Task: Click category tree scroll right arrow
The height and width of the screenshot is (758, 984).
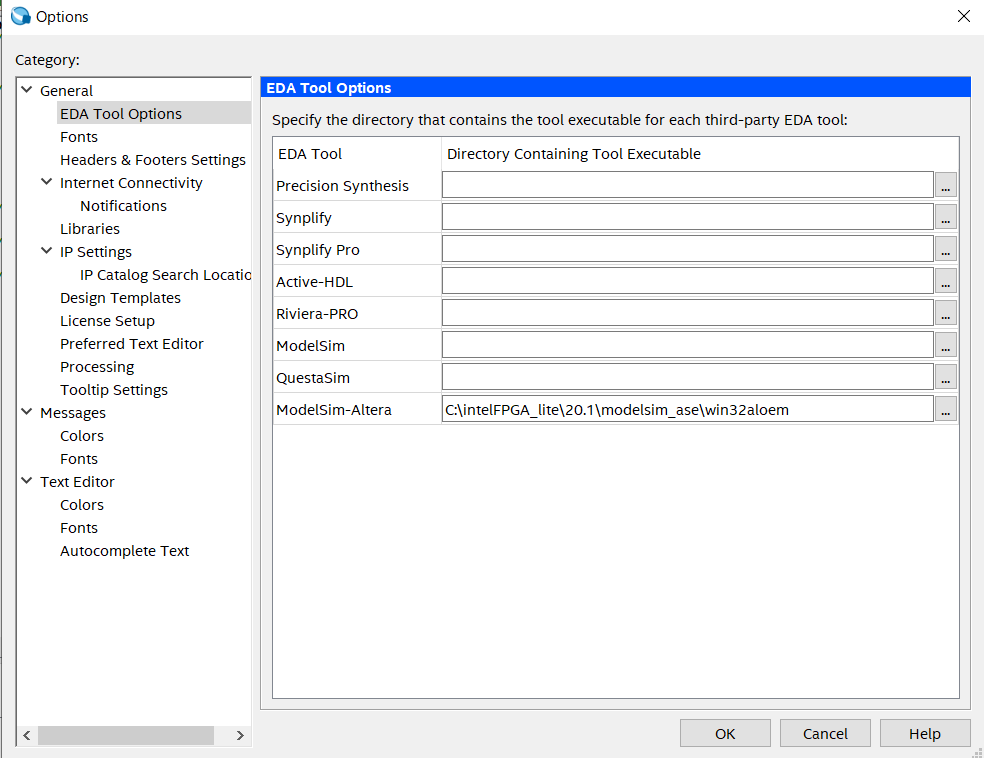Action: [x=240, y=735]
